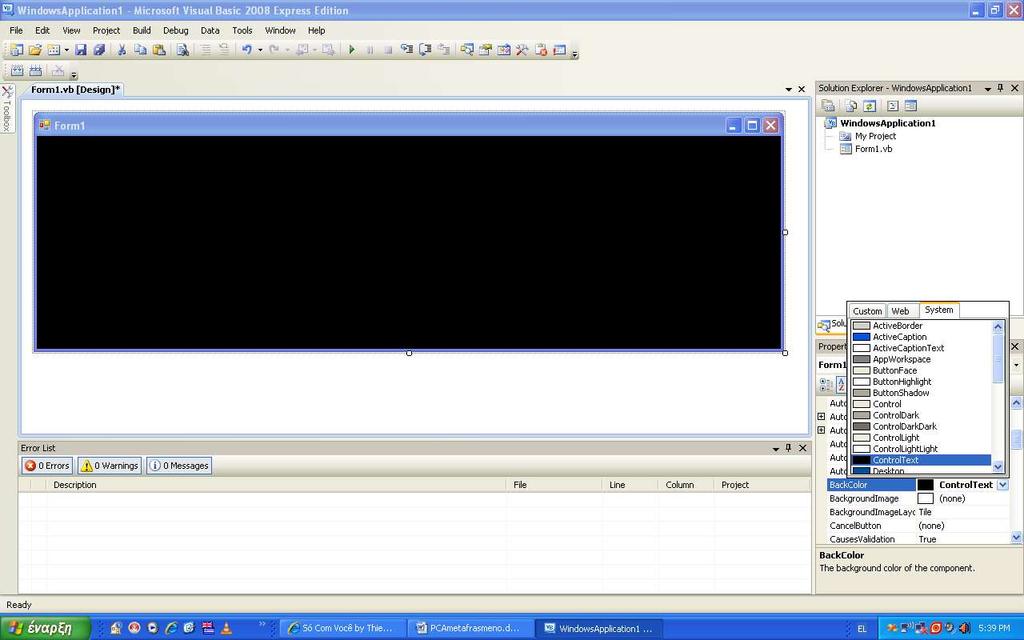Image resolution: width=1024 pixels, height=640 pixels.
Task: Open the BackColor value dropdown arrow
Action: [1003, 485]
